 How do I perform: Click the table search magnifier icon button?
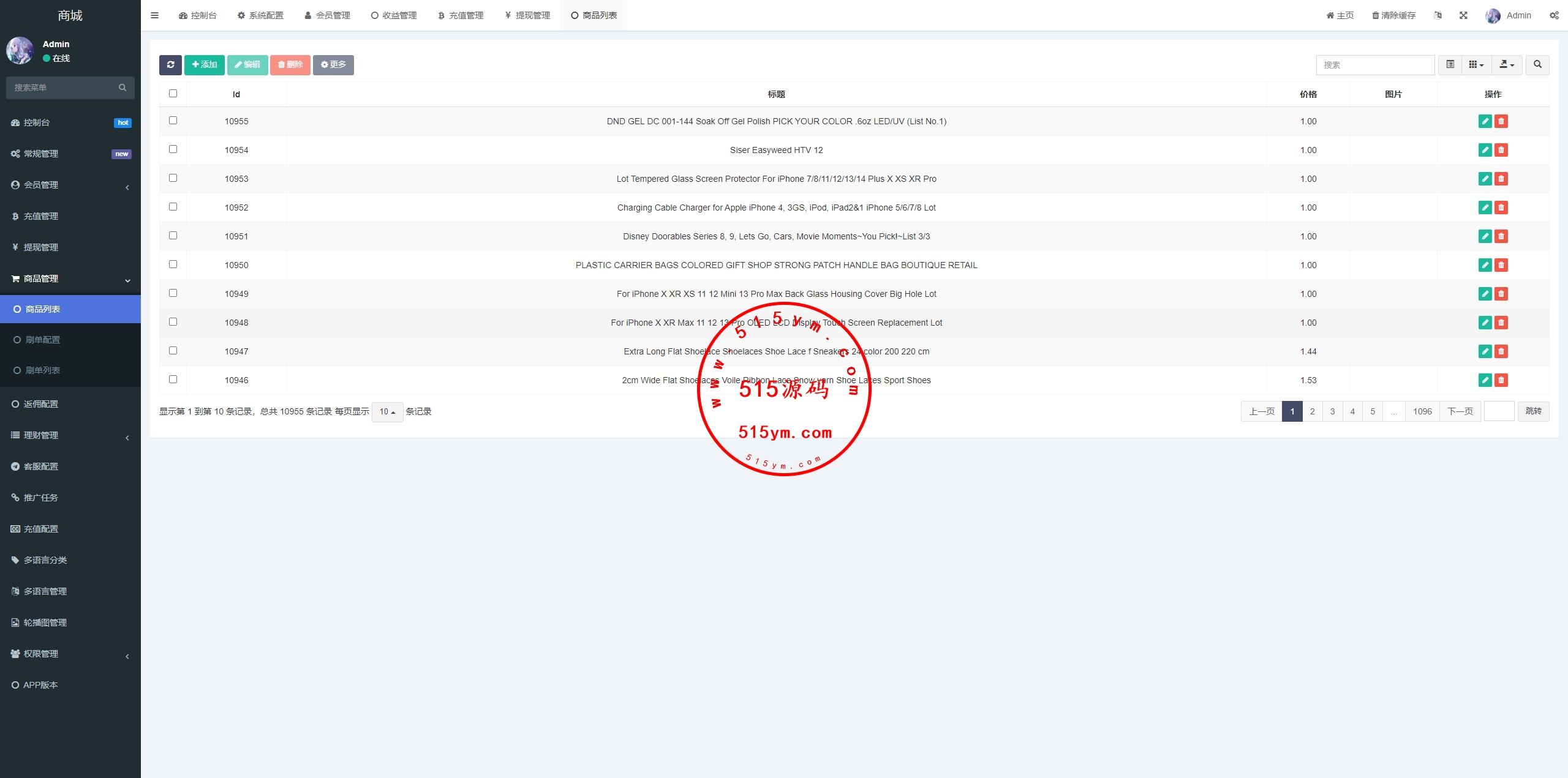(x=1537, y=65)
